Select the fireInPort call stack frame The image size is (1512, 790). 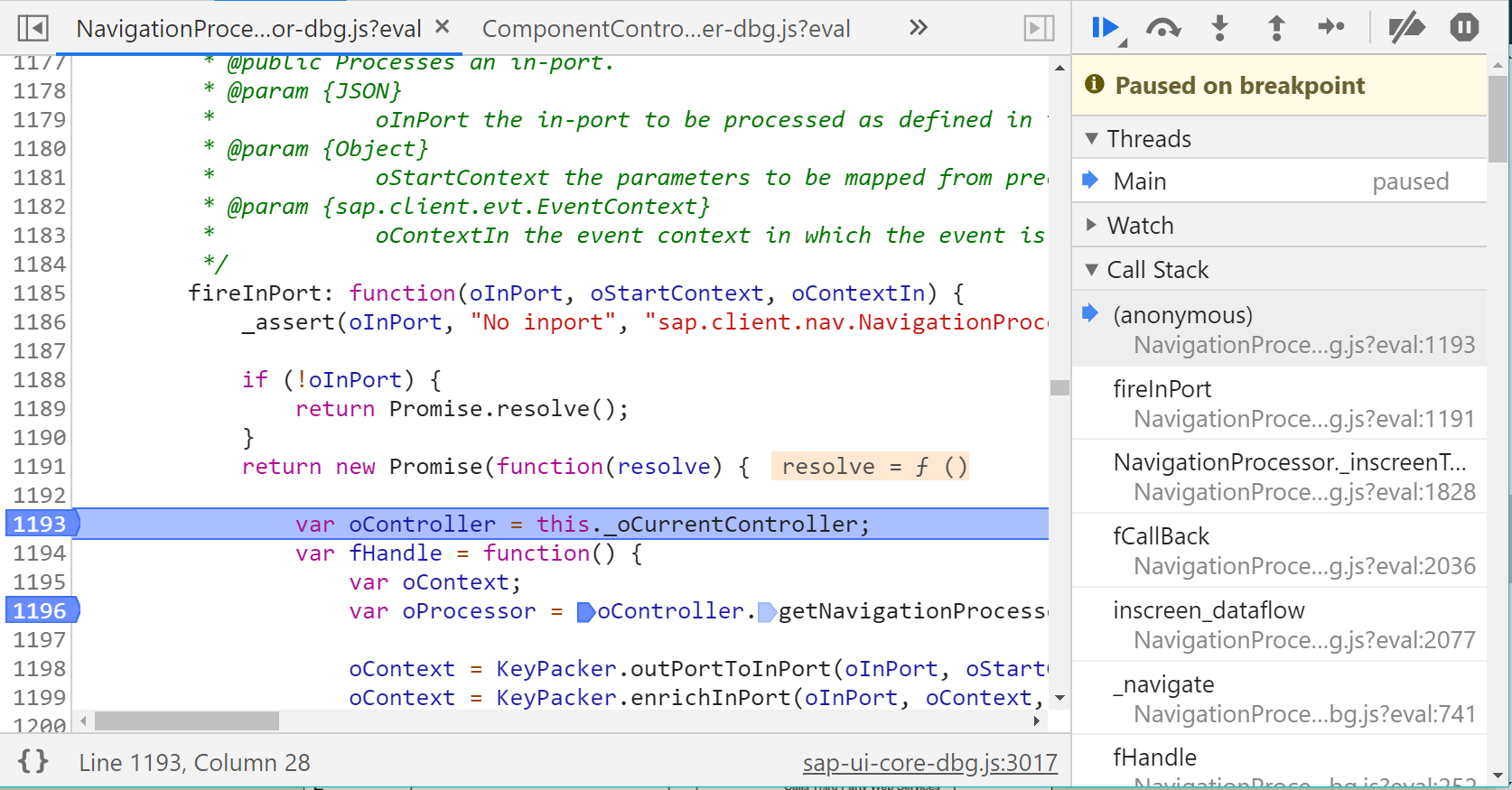[1279, 404]
